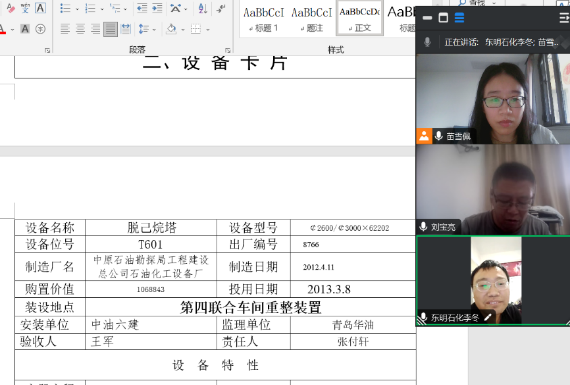Image resolution: width=570 pixels, height=385 pixels.
Task: Increase the paragraph indent
Action: [x=157, y=8]
